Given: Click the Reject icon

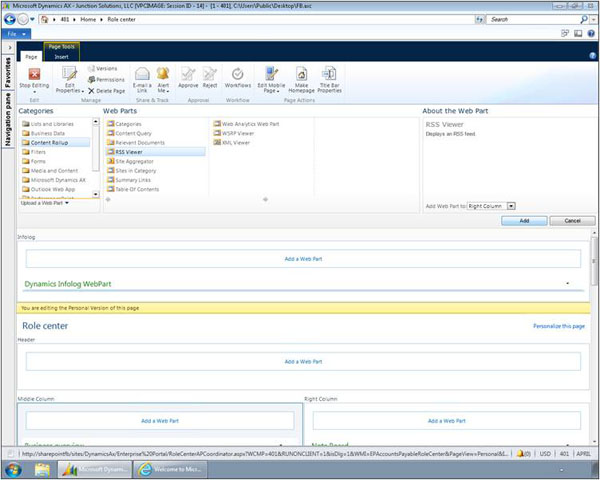Looking at the screenshot, I should pos(210,73).
